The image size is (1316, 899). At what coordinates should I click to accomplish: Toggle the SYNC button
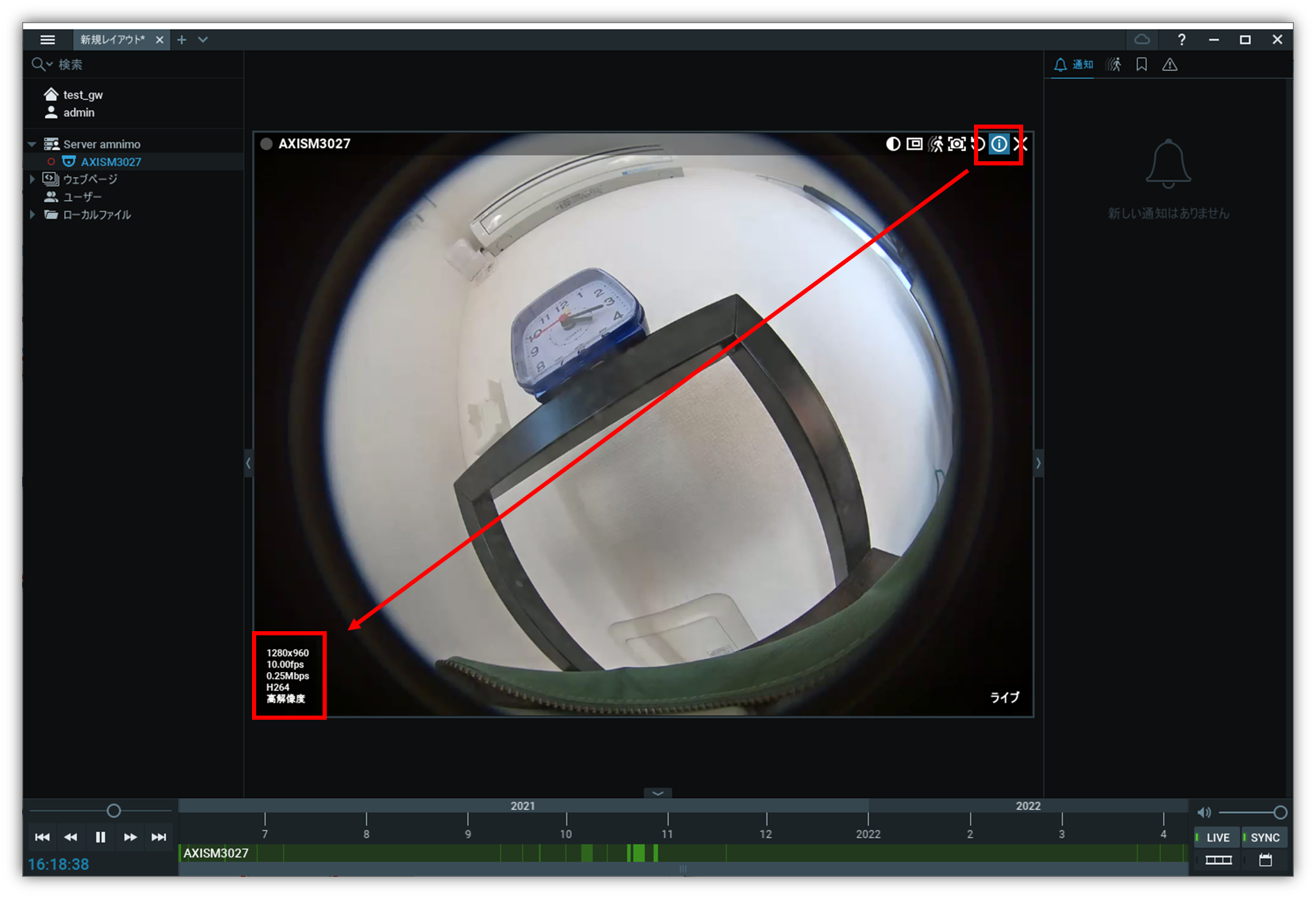point(1264,837)
